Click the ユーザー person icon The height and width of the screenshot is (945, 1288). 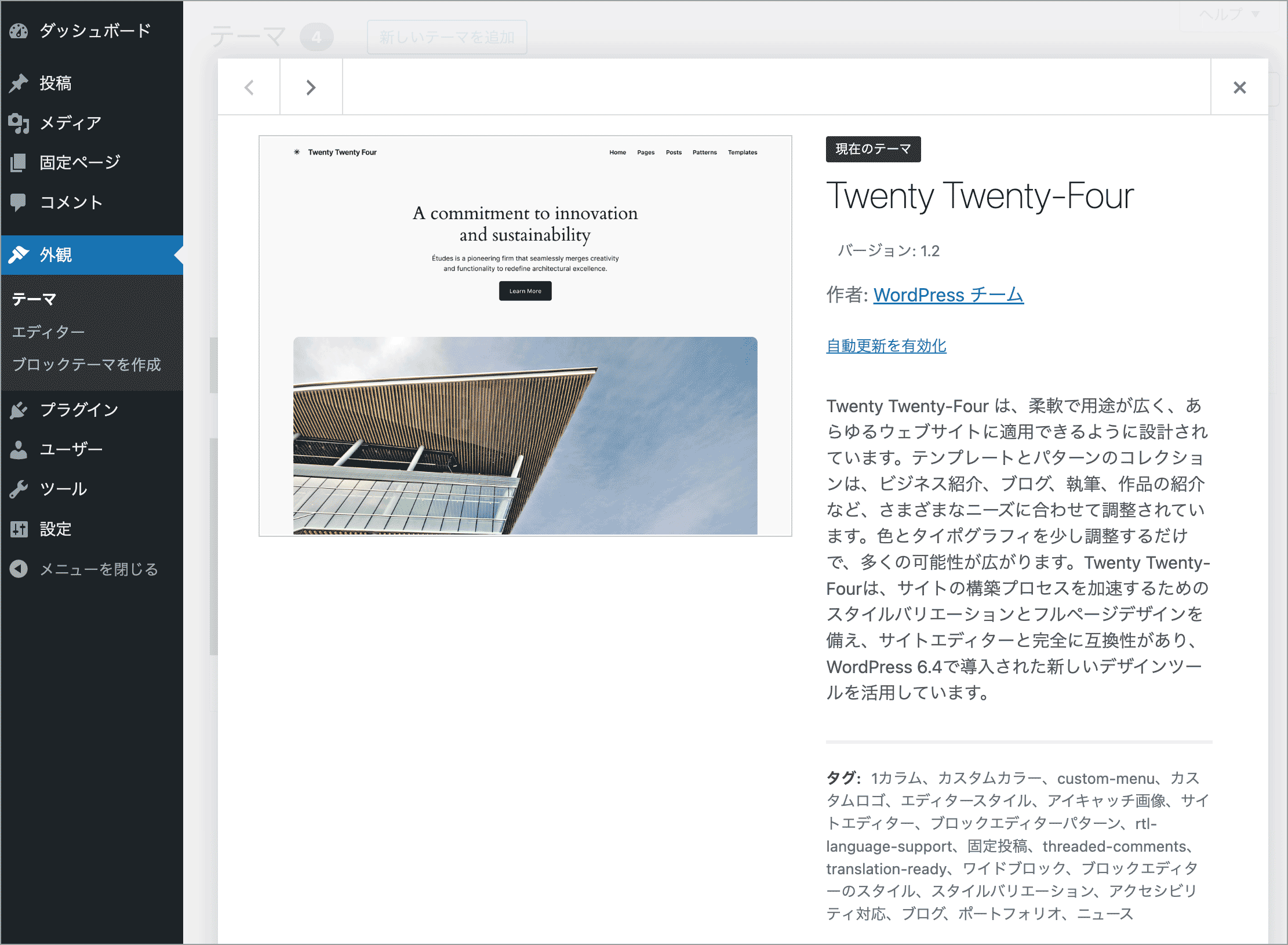(x=19, y=449)
